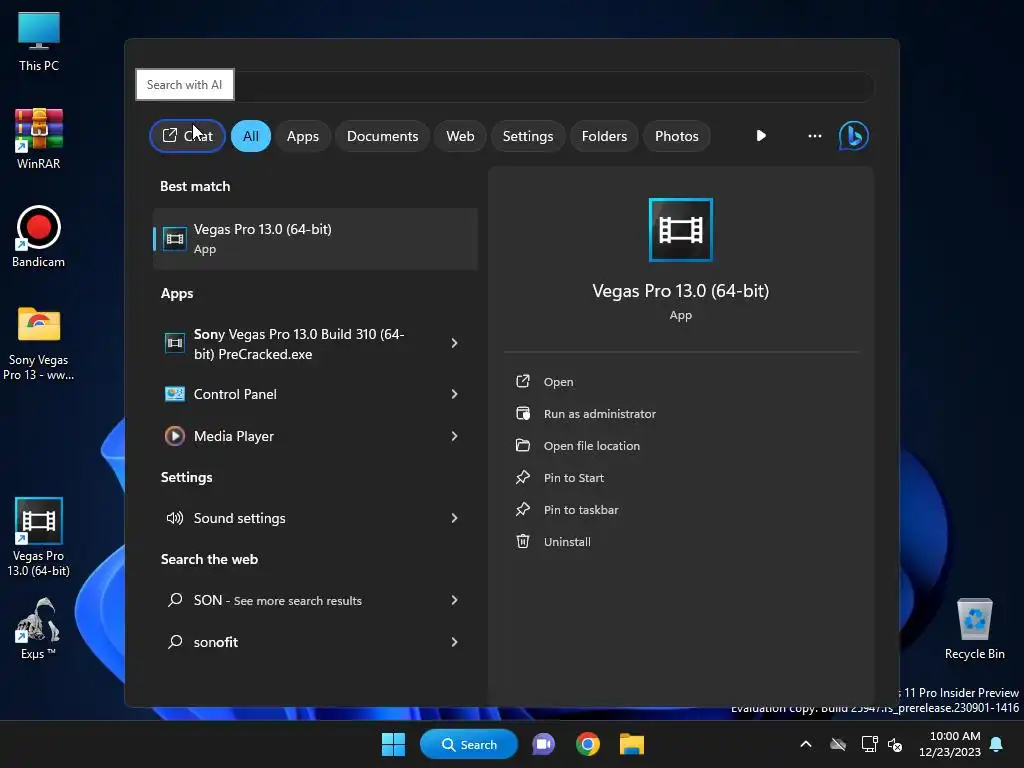Switch to the Chat filter
Viewport: 1024px width, 768px height.
tap(187, 136)
